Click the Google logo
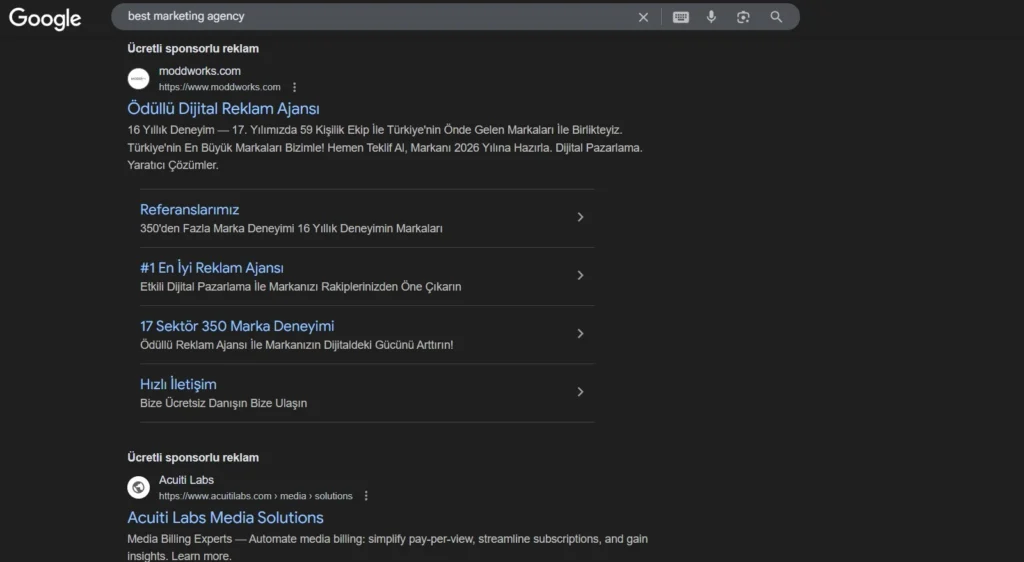This screenshot has width=1024, height=562. click(45, 18)
